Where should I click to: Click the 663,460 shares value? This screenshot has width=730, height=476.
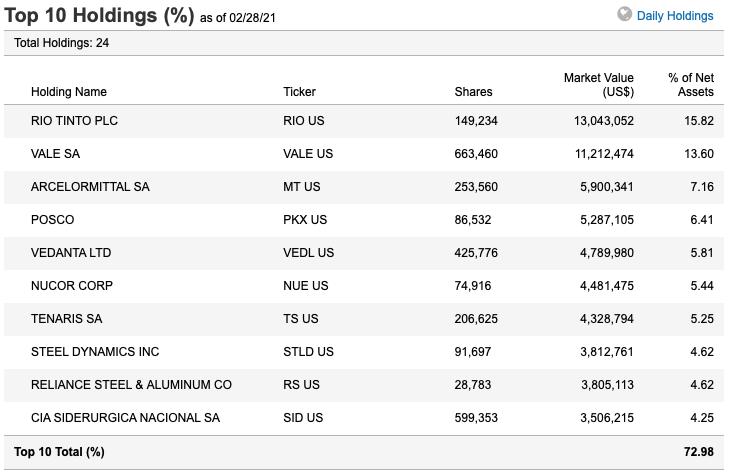click(x=476, y=154)
